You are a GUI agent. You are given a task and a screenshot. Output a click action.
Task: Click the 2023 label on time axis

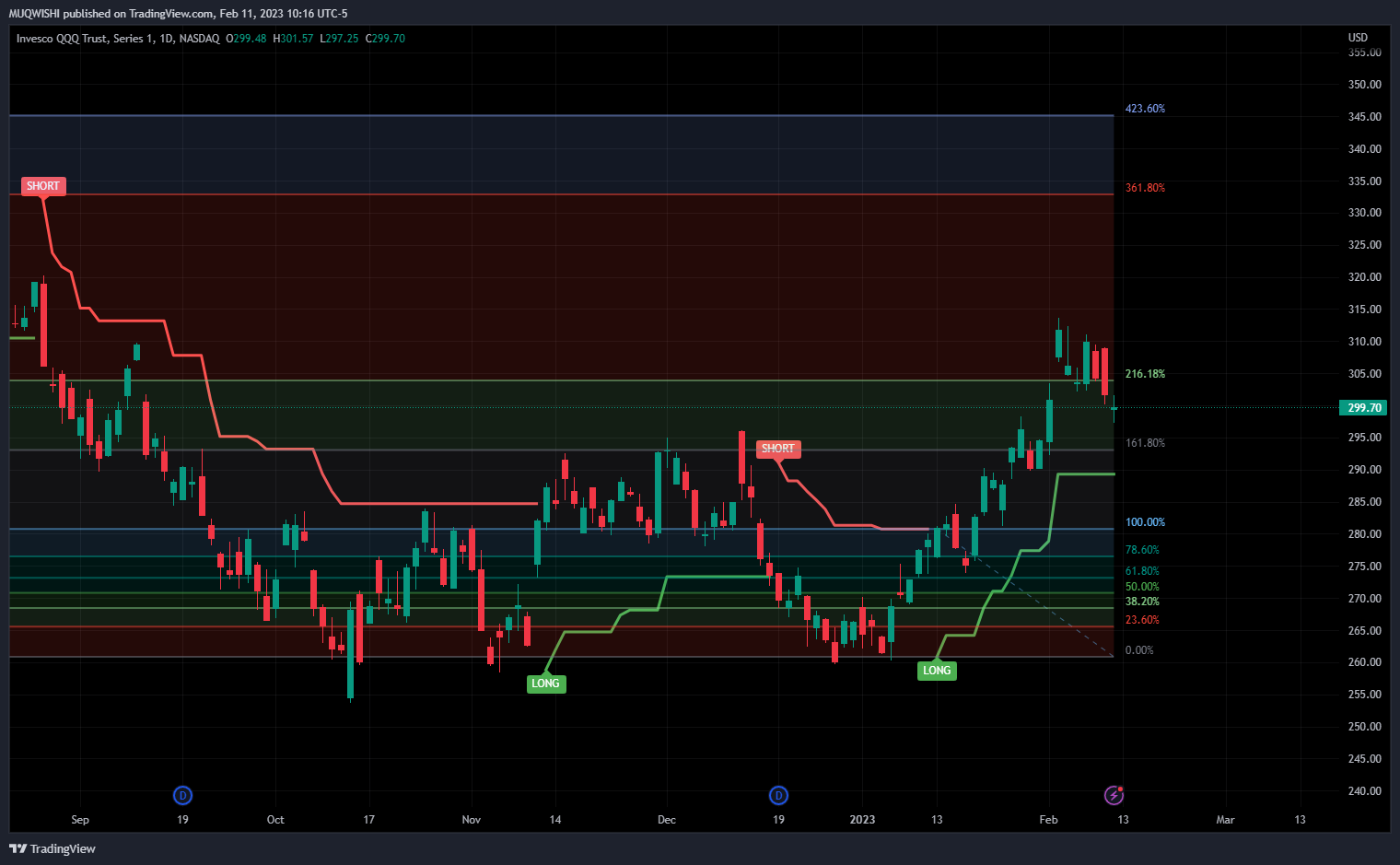pyautogui.click(x=862, y=820)
